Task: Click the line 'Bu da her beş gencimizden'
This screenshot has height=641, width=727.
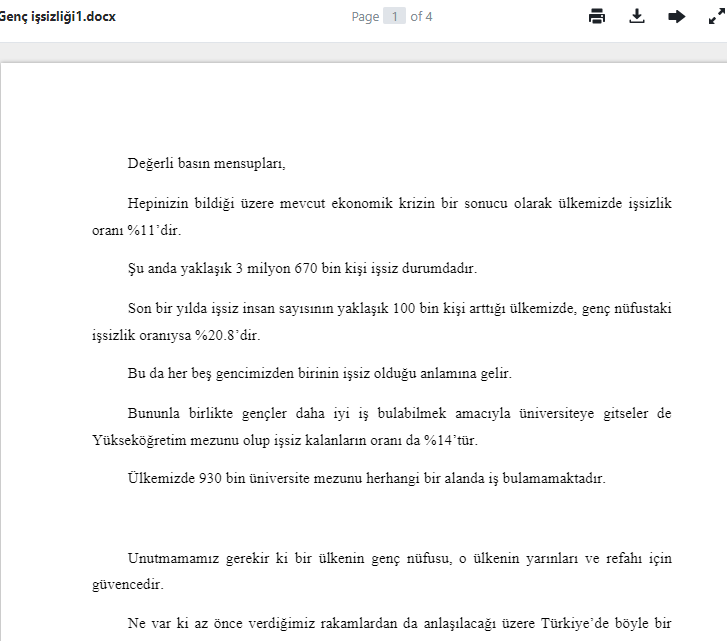Action: point(319,374)
